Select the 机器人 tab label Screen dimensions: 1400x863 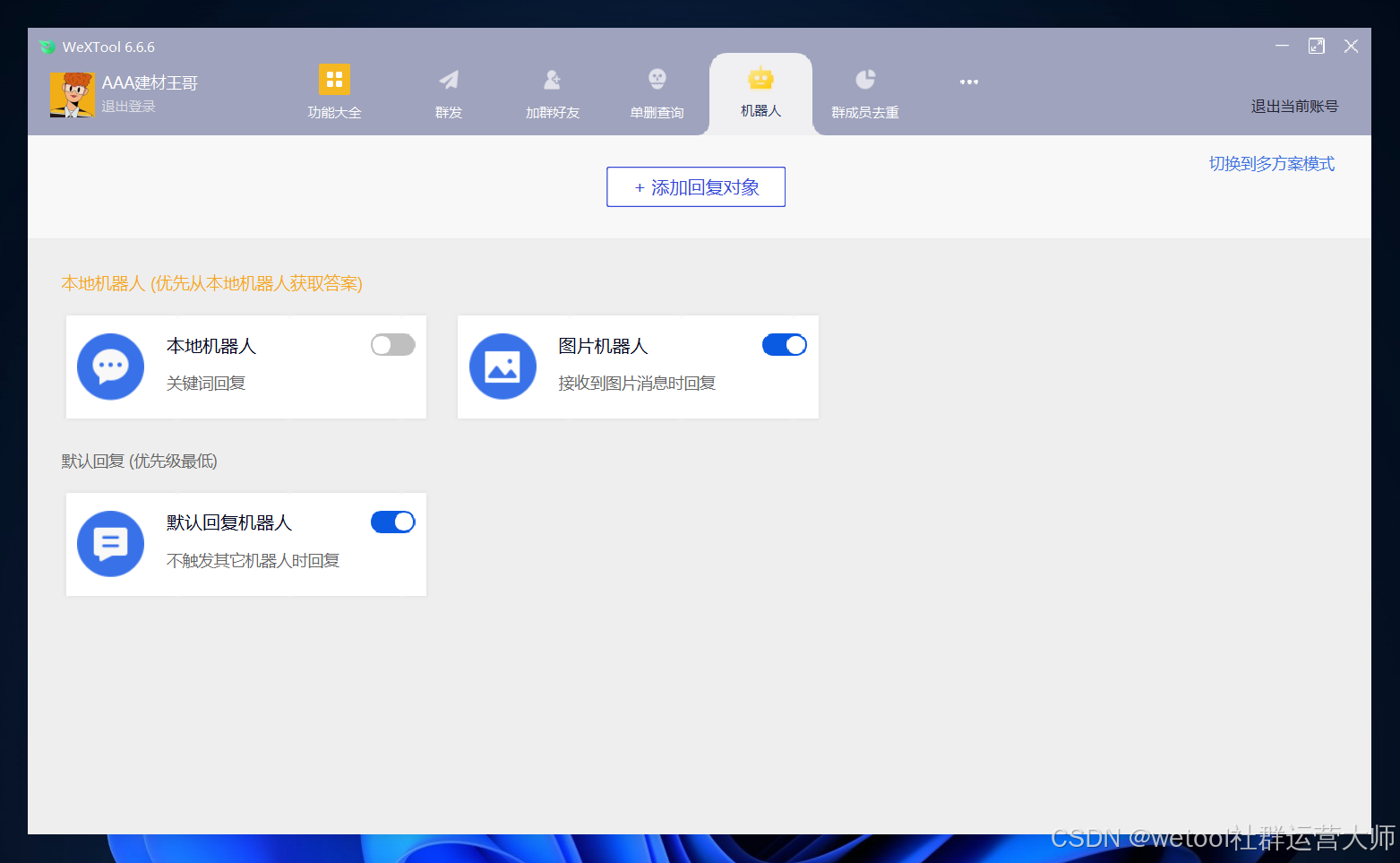(x=760, y=110)
